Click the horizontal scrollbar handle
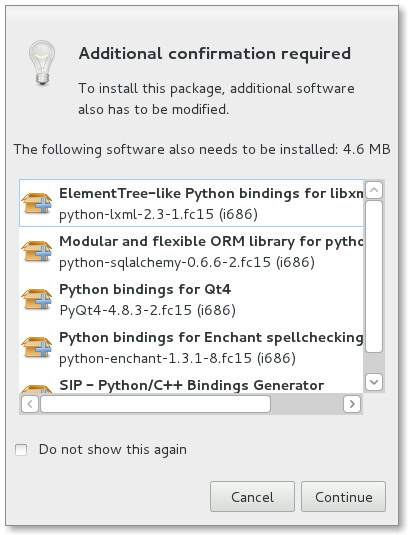The height and width of the screenshot is (535, 408). [156, 404]
